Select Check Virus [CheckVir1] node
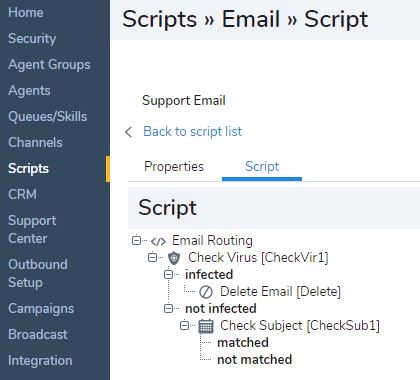420x380 pixels. (x=258, y=257)
